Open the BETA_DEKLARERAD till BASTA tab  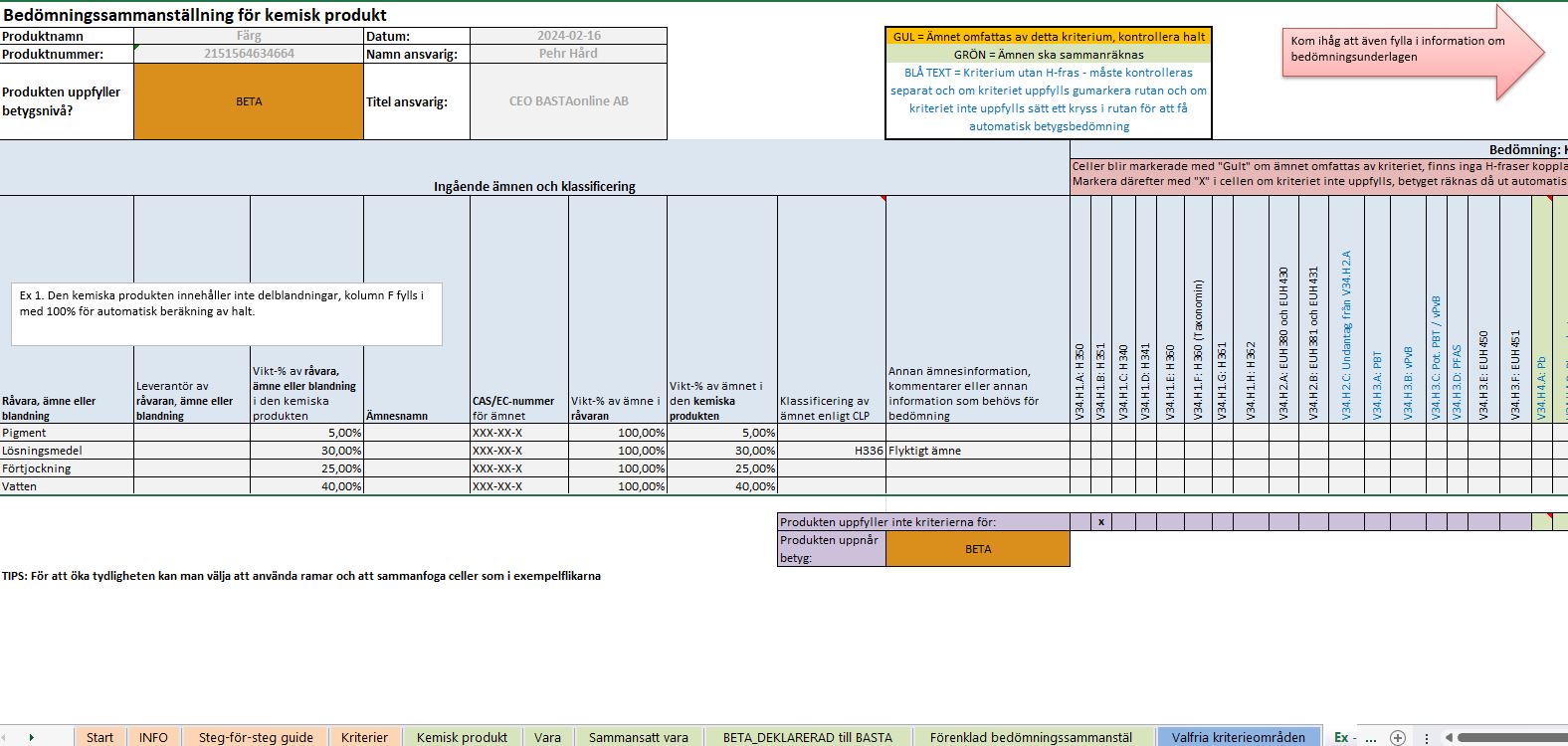pos(807,737)
